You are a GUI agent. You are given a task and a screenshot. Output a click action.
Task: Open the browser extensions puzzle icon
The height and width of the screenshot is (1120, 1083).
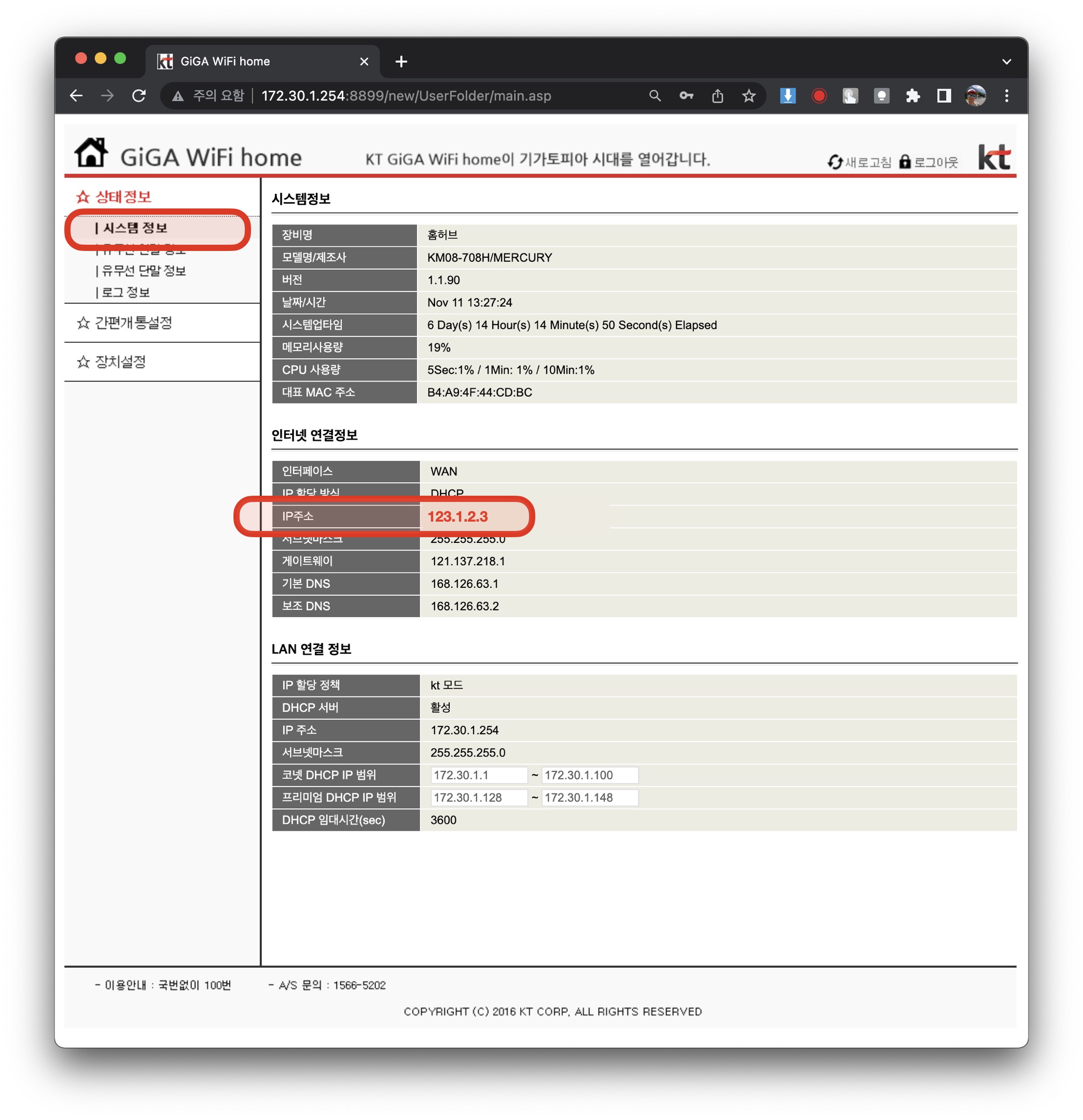pos(913,96)
